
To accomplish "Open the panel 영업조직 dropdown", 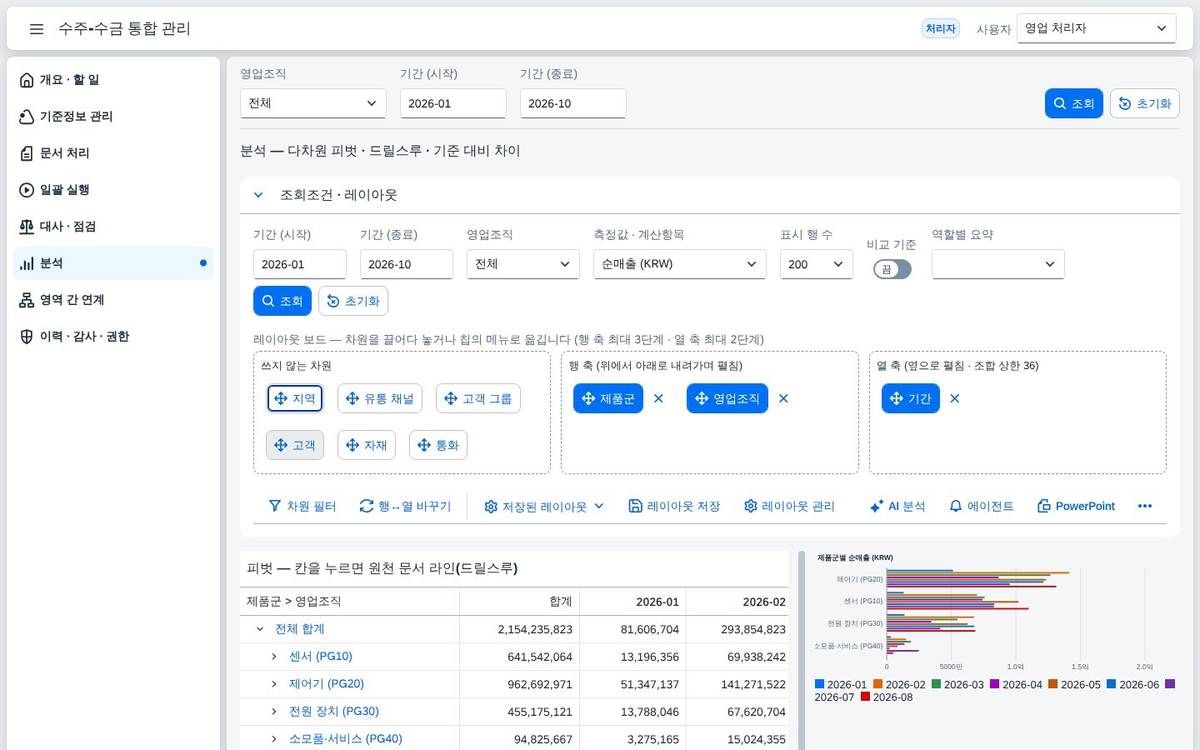I will point(523,264).
